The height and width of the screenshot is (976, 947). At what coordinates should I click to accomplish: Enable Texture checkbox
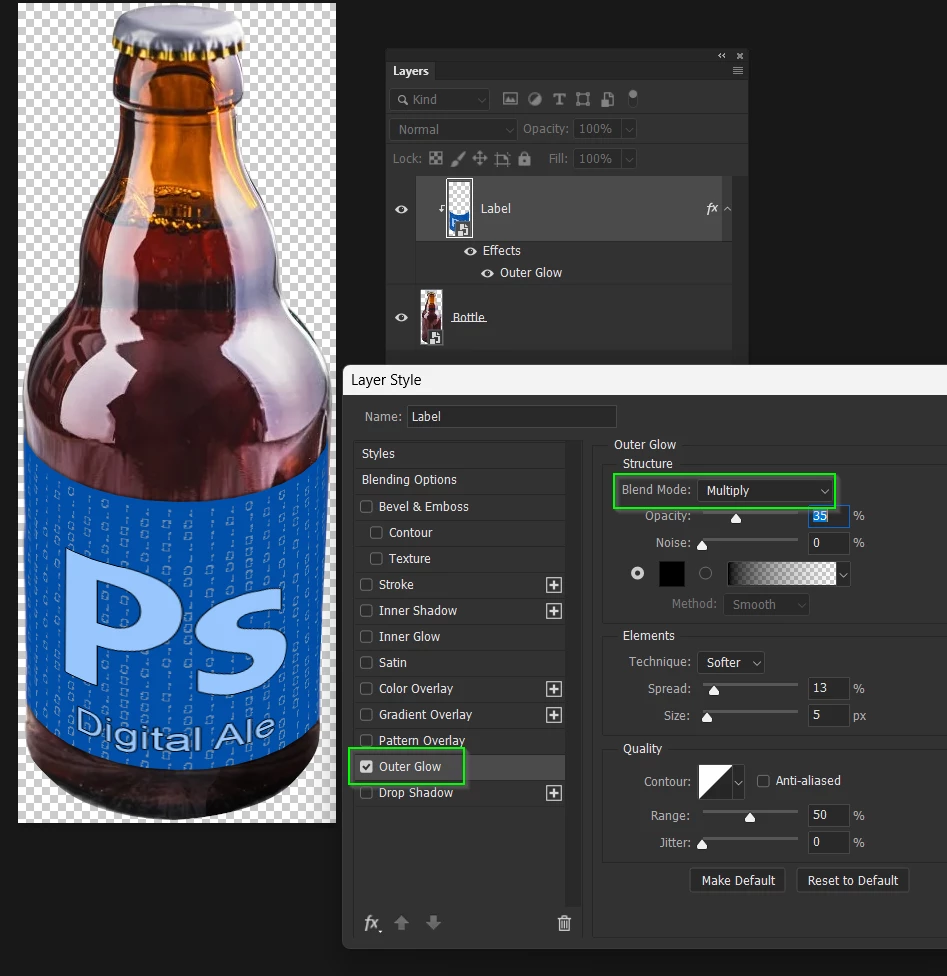[x=376, y=558]
